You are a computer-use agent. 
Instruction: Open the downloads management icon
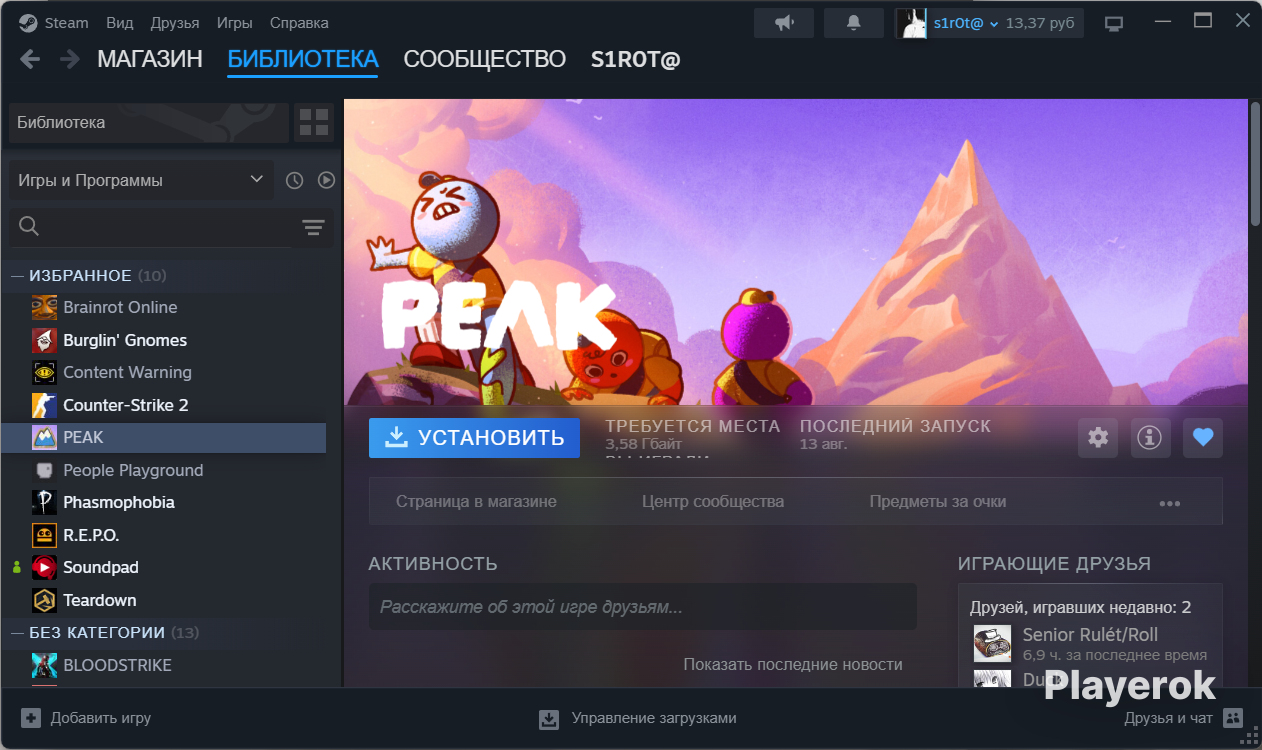coord(549,718)
